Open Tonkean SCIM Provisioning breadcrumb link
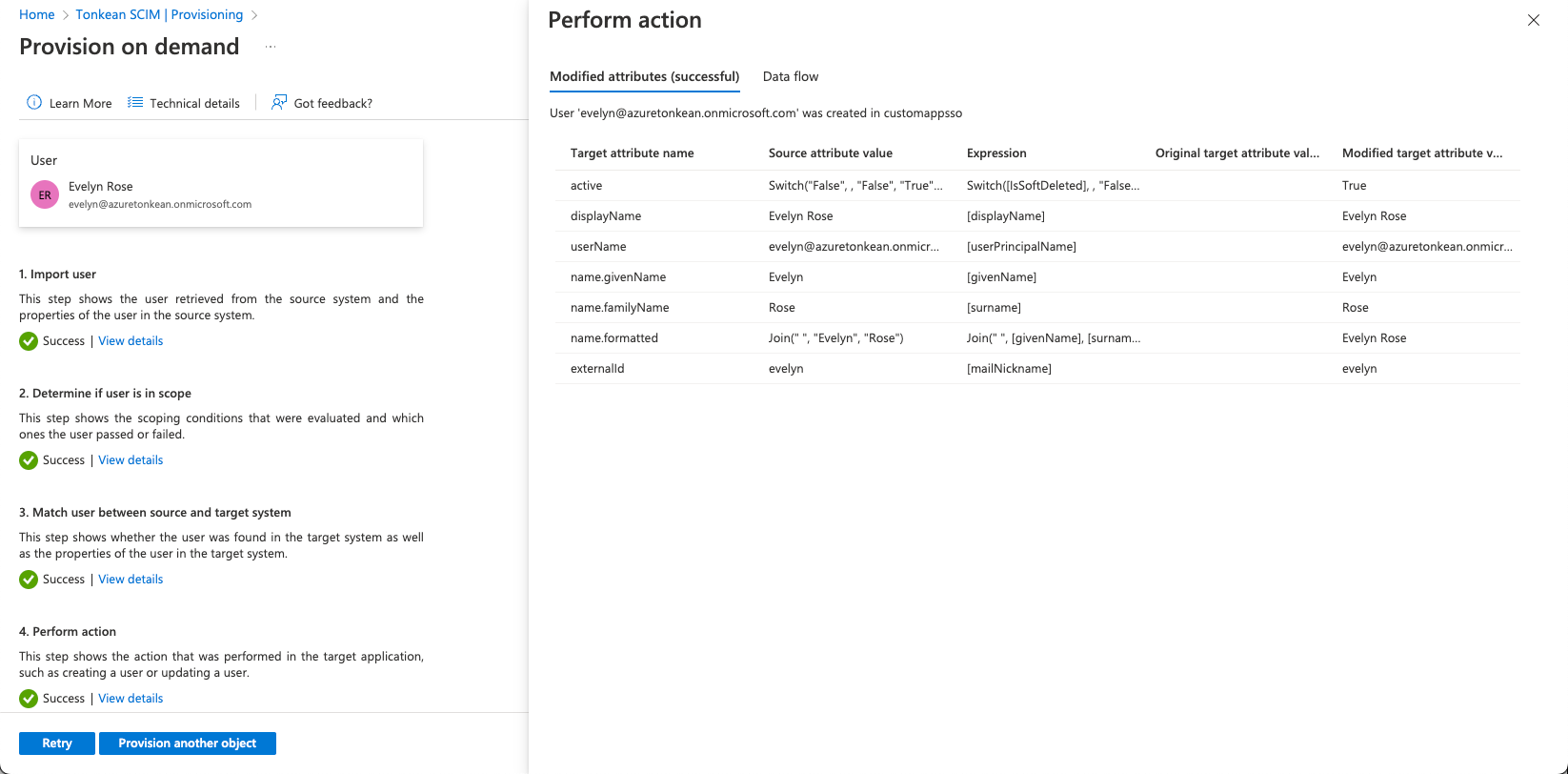 click(159, 14)
